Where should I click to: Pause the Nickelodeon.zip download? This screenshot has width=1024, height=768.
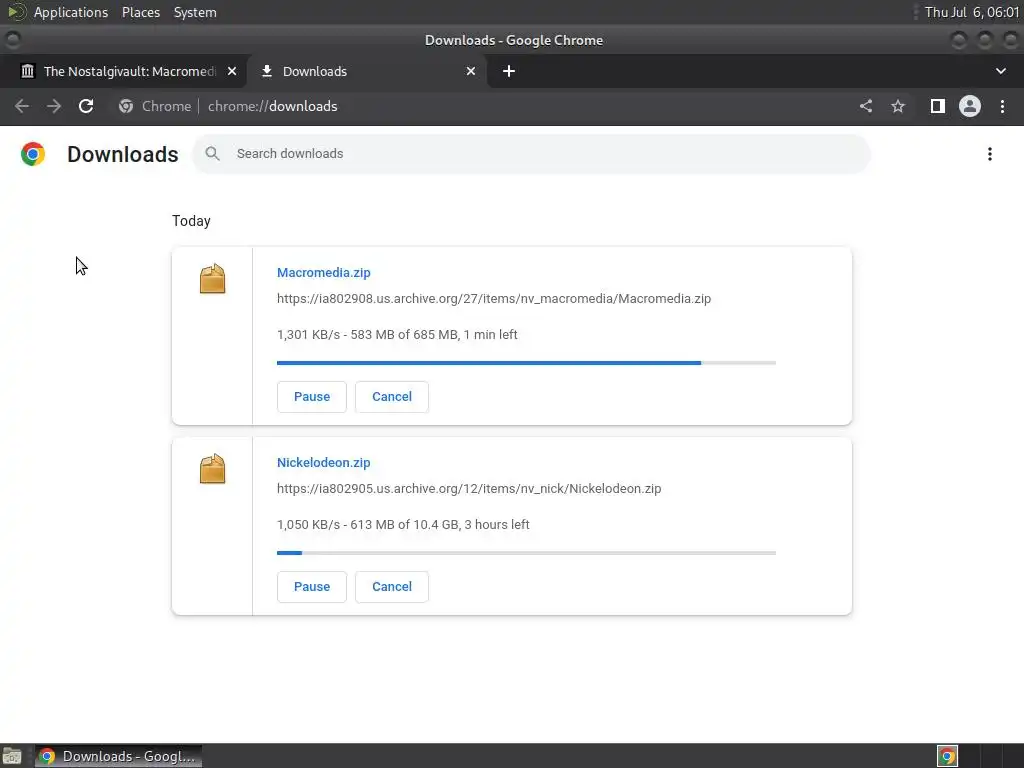tap(312, 586)
